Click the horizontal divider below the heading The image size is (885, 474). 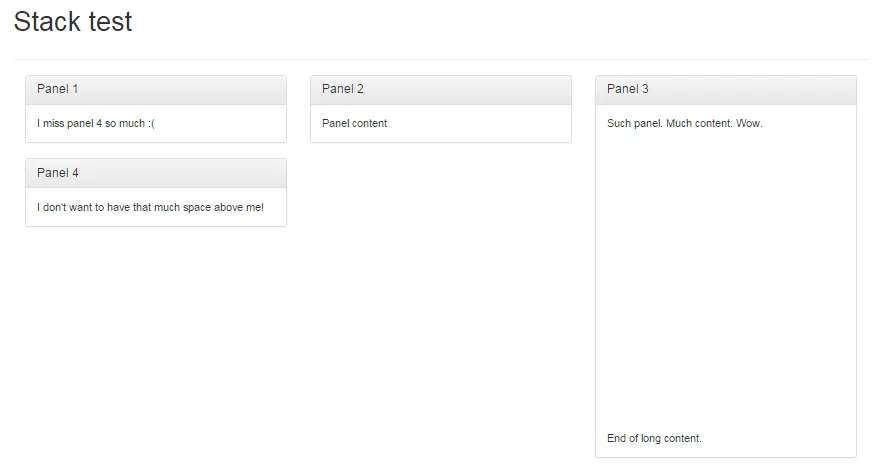440,59
